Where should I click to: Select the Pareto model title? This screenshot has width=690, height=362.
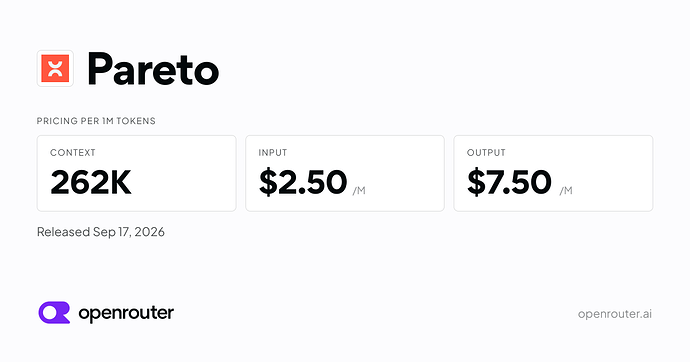(153, 69)
